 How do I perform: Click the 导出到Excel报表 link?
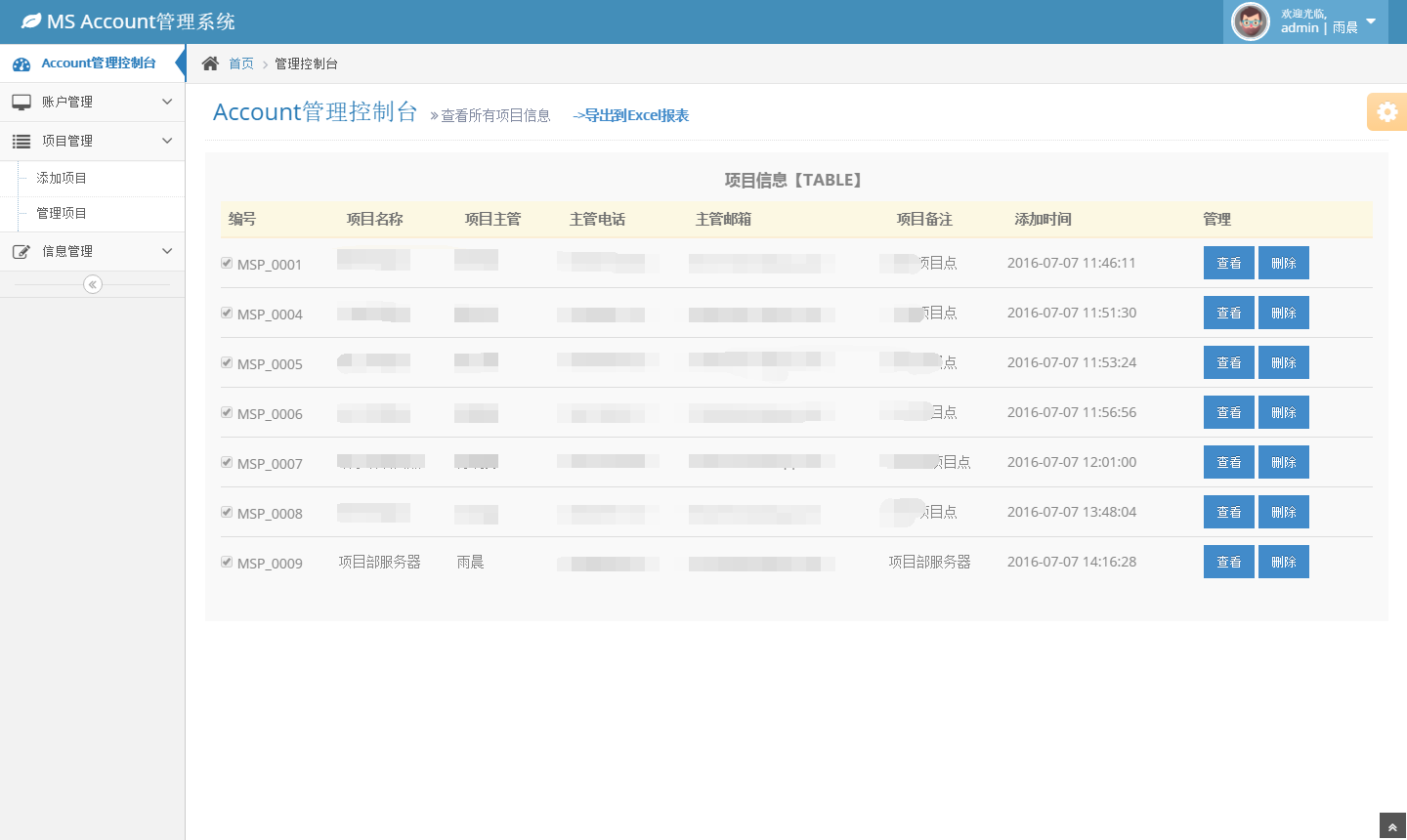[x=631, y=115]
